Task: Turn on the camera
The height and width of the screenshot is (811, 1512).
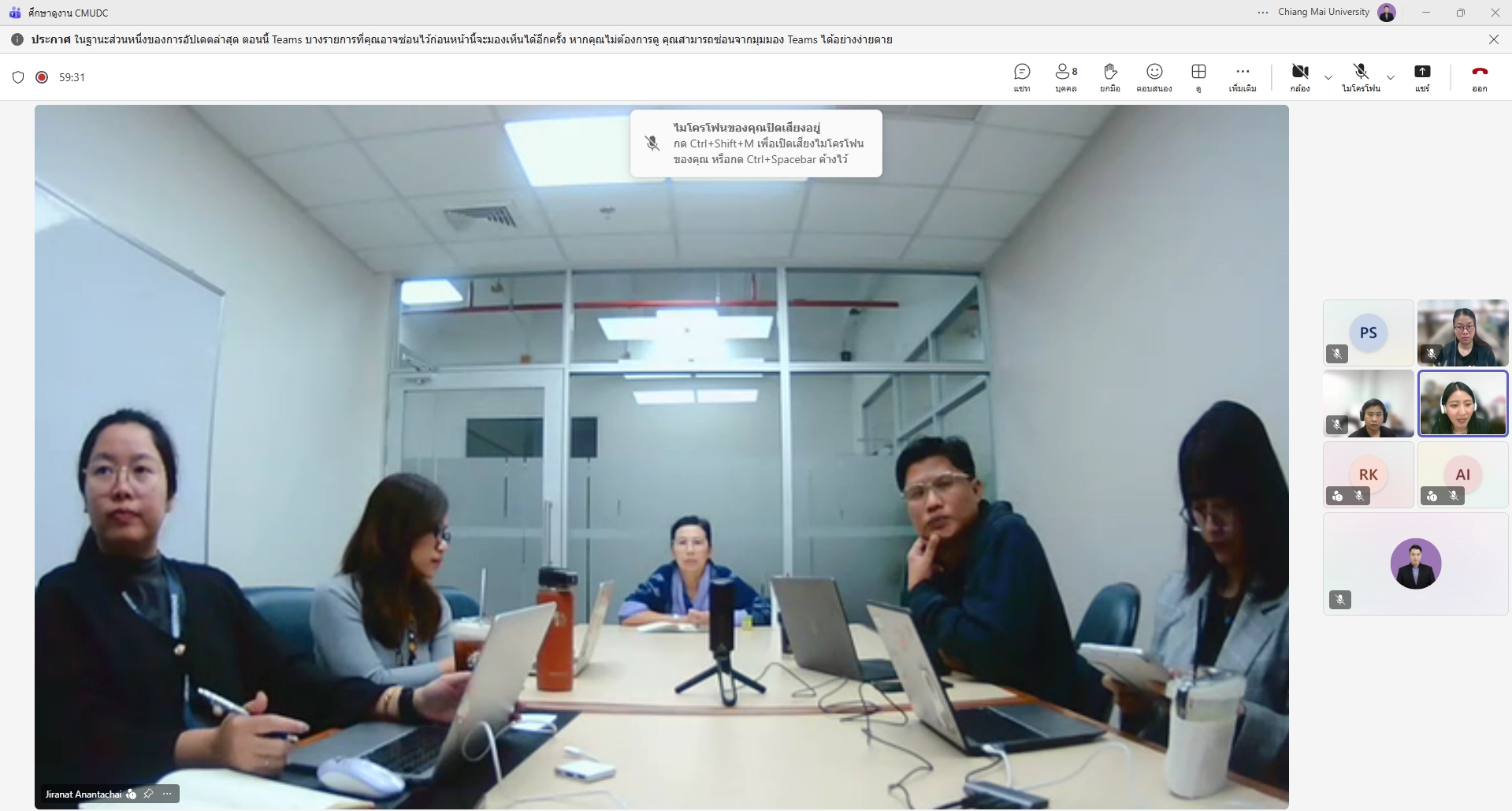Action: coord(1299,76)
